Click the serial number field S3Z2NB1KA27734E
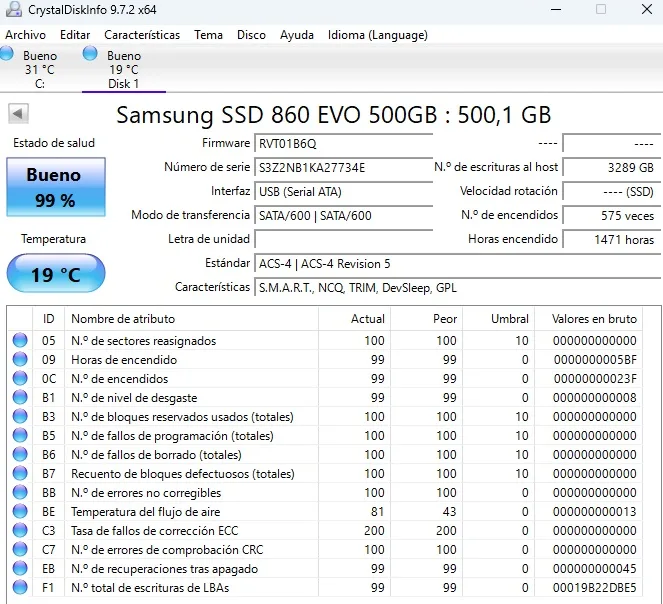 (x=343, y=167)
